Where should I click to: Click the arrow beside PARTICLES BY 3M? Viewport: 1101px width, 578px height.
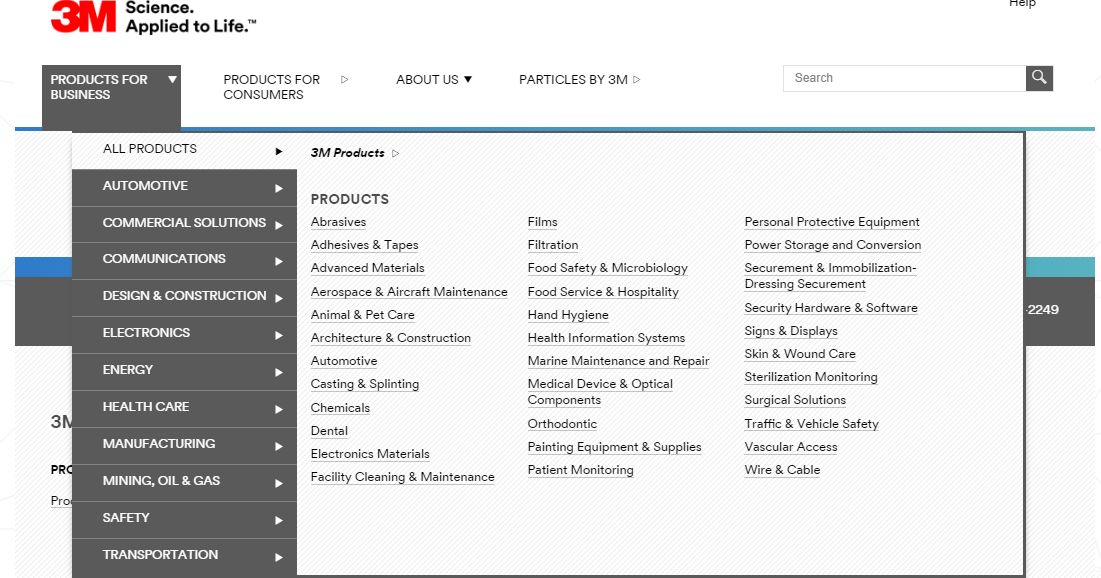[637, 79]
